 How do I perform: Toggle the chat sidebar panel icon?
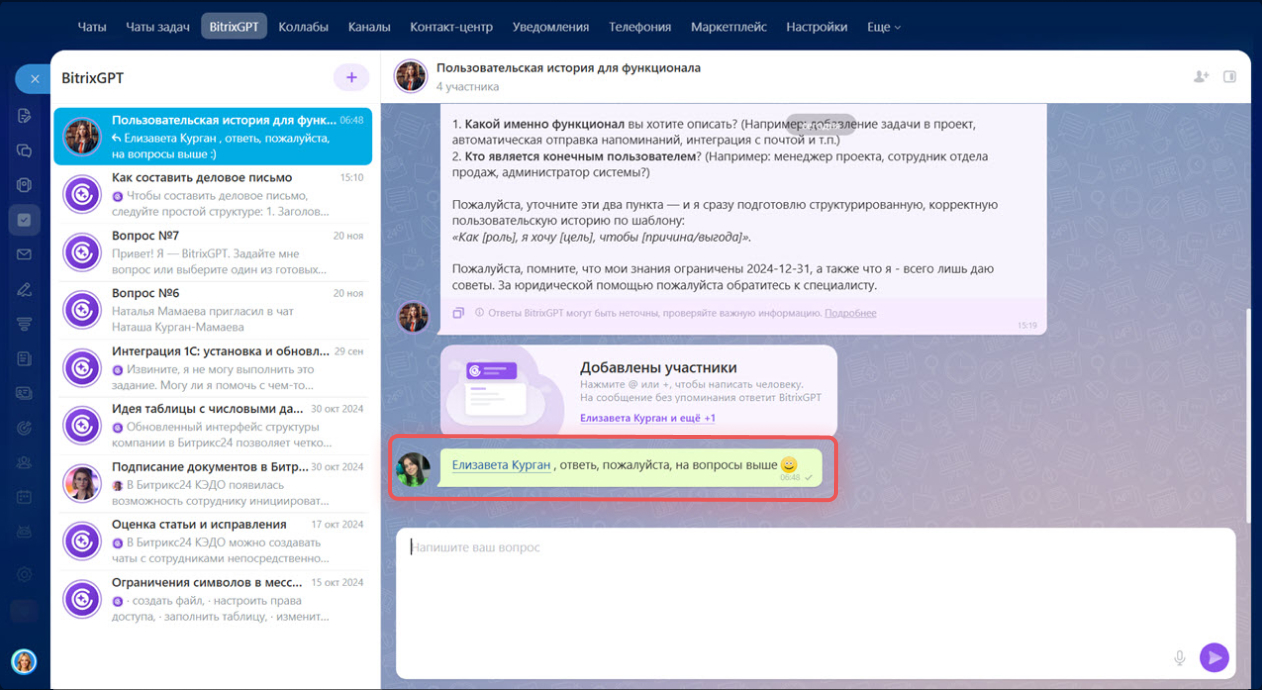pos(1230,76)
